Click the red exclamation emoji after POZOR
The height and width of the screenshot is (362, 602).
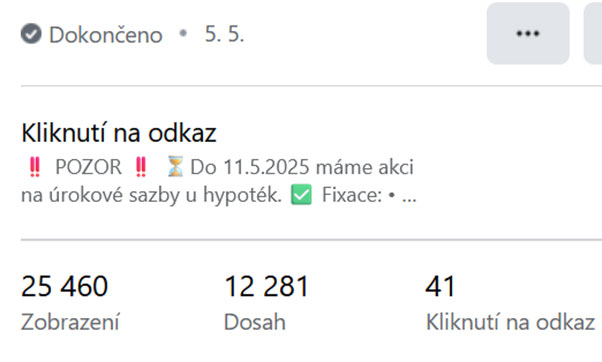141,167
